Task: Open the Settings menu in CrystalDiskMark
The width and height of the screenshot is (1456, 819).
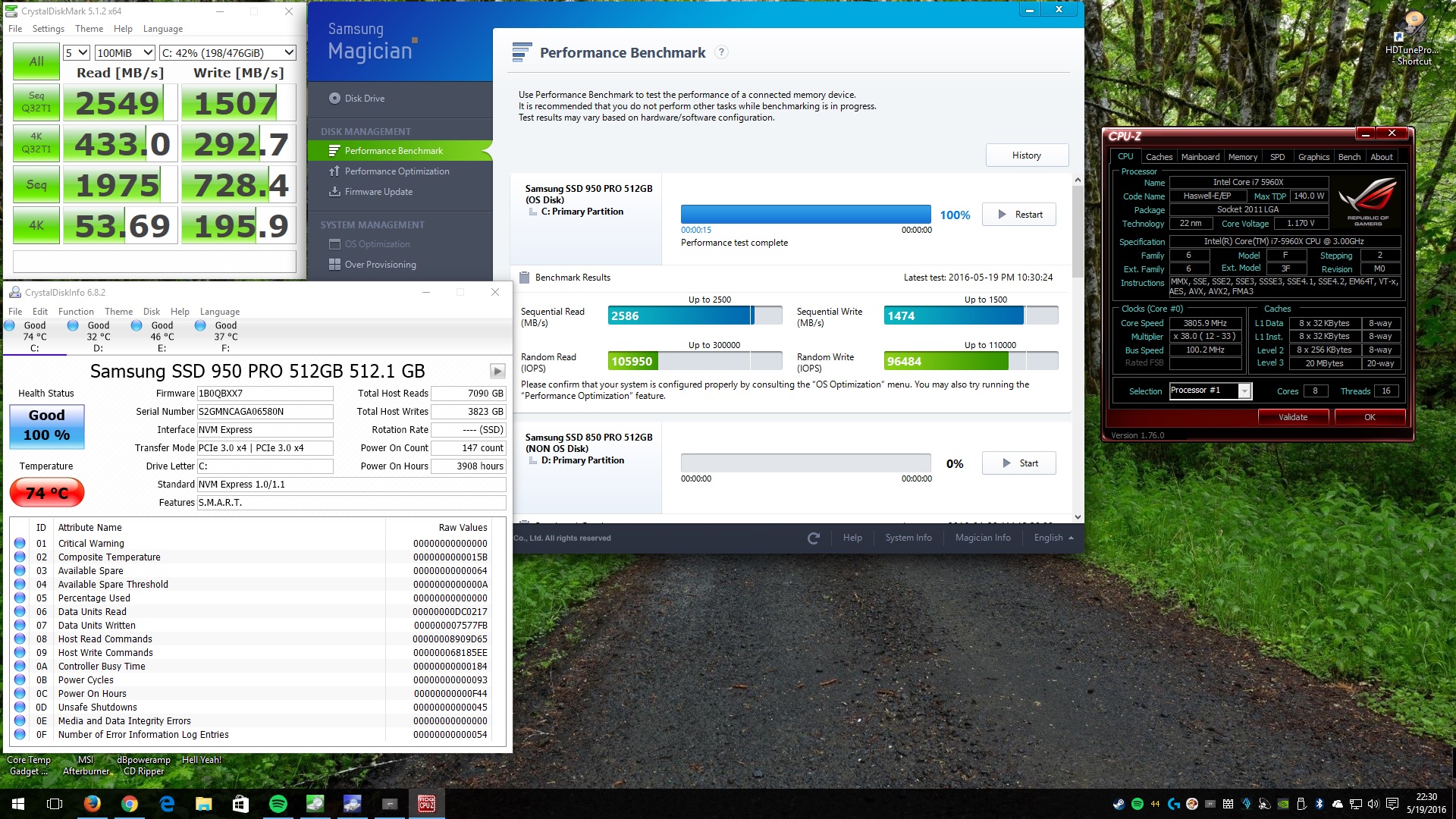Action: [x=49, y=29]
